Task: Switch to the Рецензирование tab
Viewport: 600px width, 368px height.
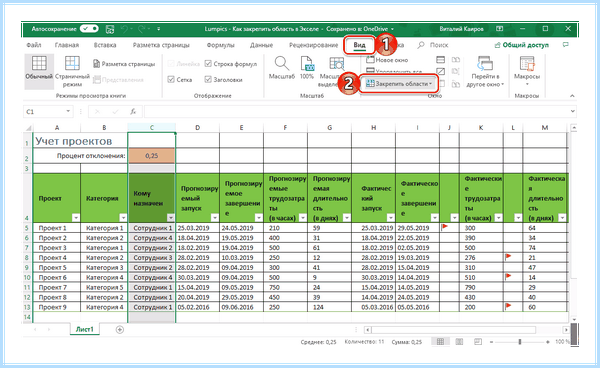Action: tap(313, 45)
